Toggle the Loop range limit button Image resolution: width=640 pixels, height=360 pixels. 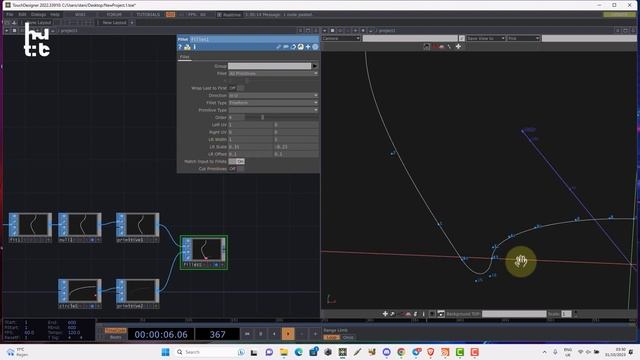pos(332,338)
